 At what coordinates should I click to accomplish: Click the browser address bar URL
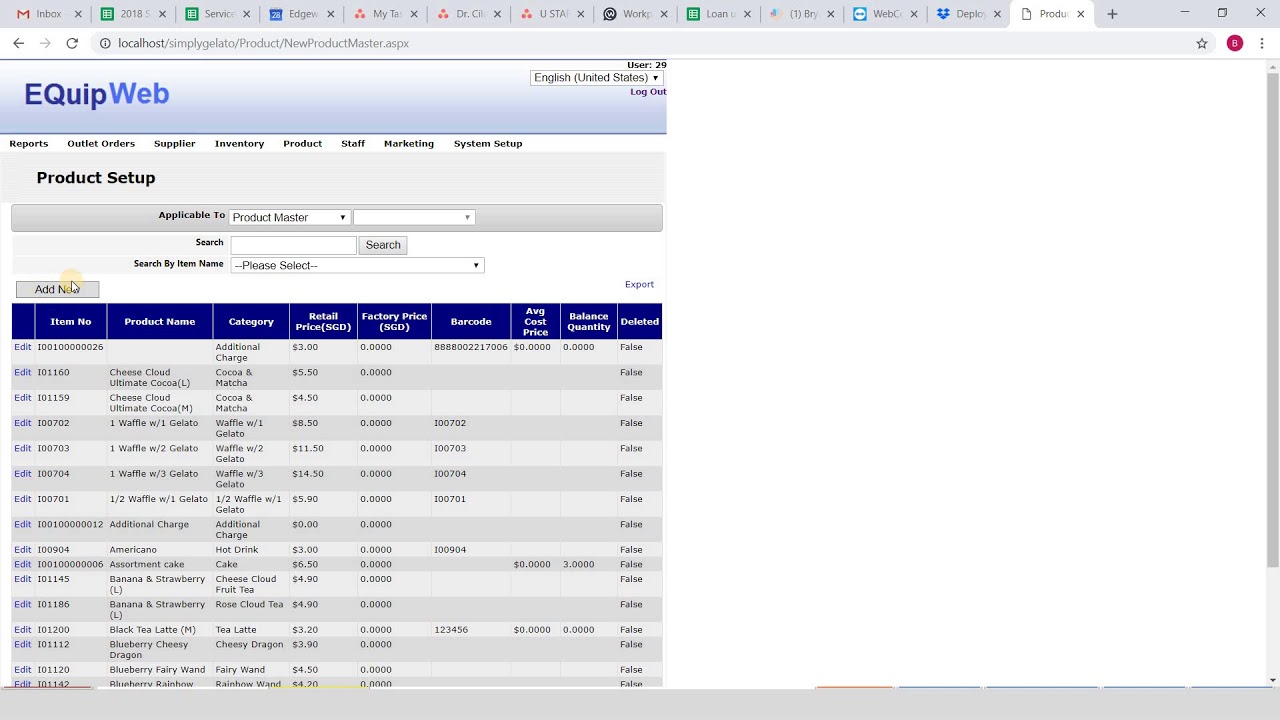click(x=263, y=43)
